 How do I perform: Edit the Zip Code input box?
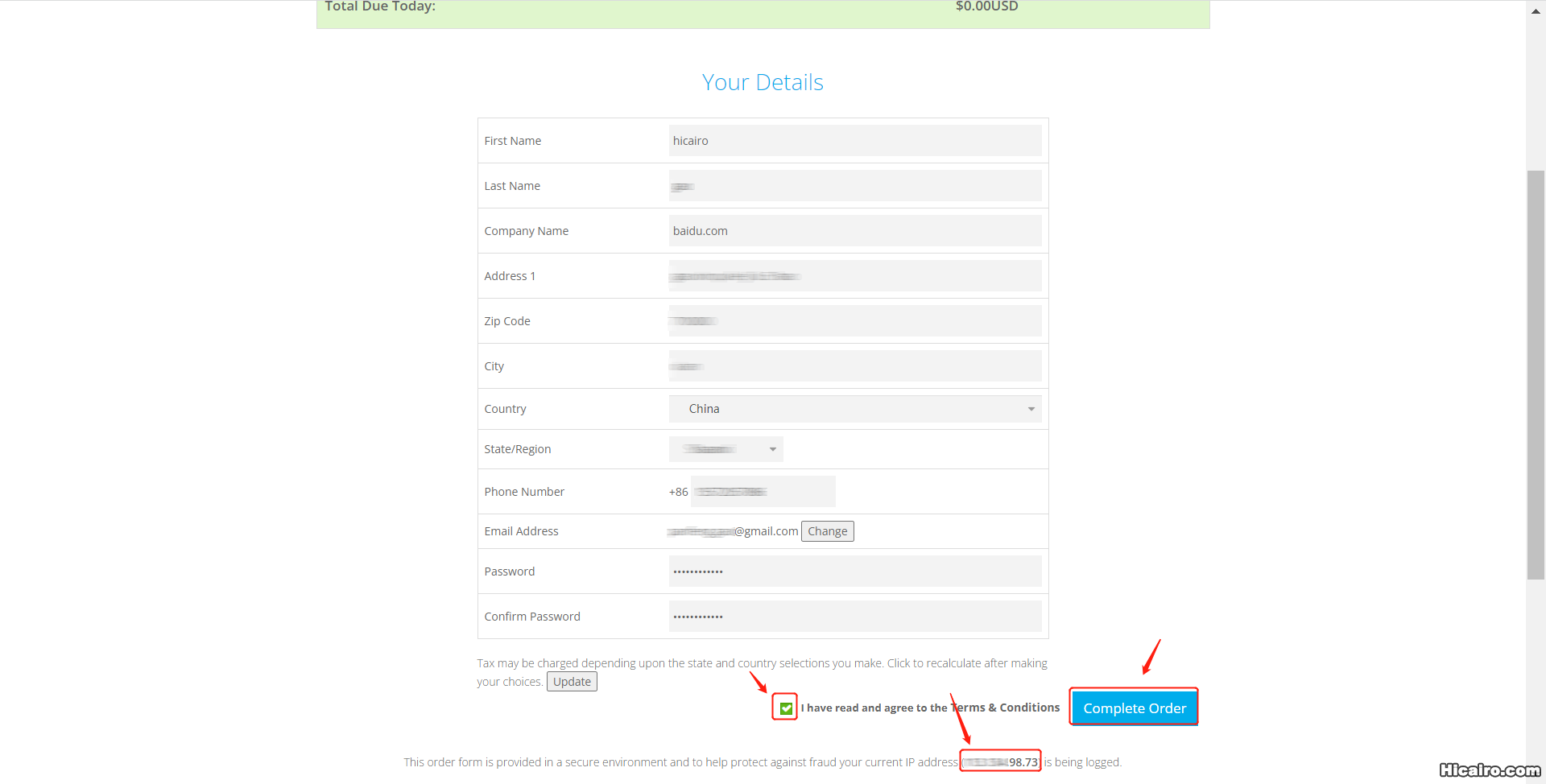854,321
